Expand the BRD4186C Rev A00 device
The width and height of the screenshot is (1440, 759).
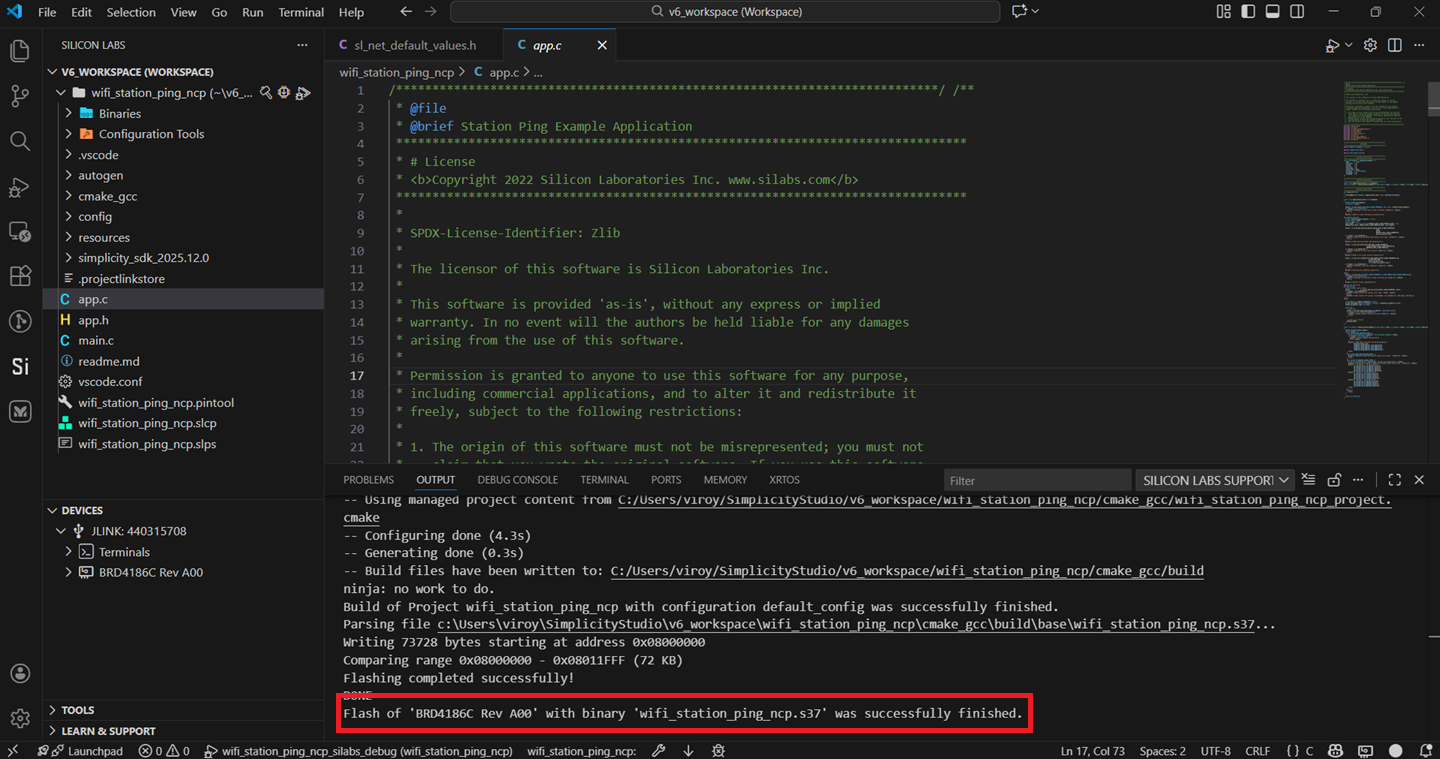point(68,572)
